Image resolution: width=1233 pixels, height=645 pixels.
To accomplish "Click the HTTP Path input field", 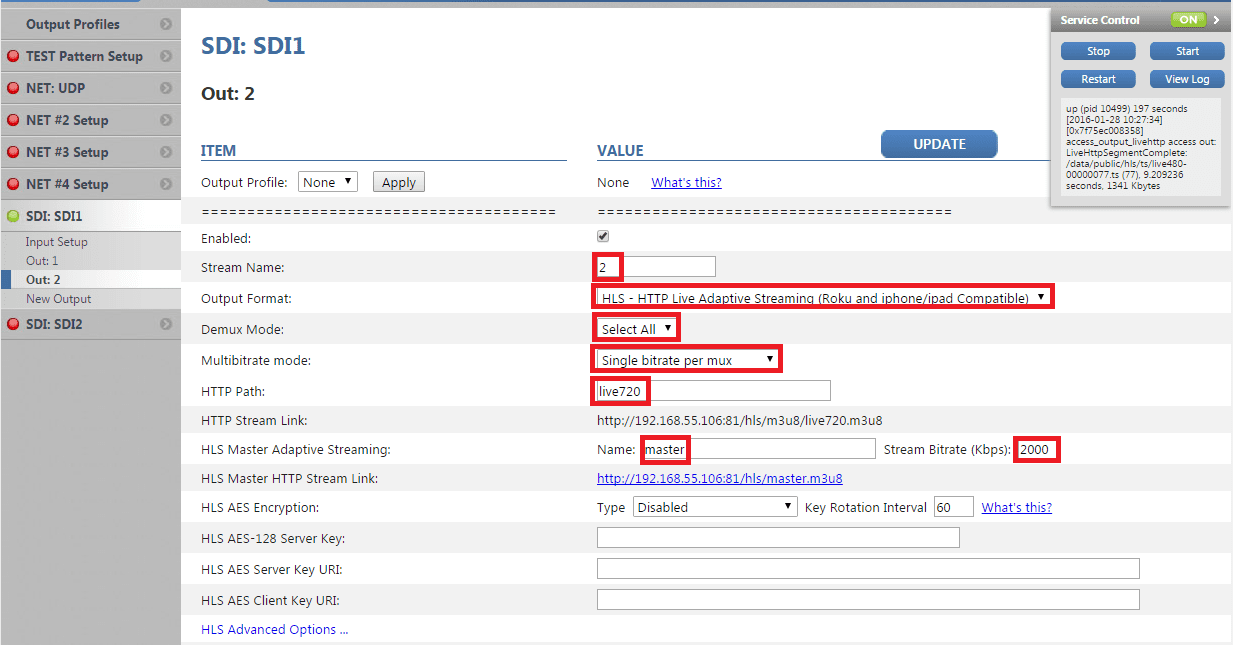I will click(x=714, y=390).
